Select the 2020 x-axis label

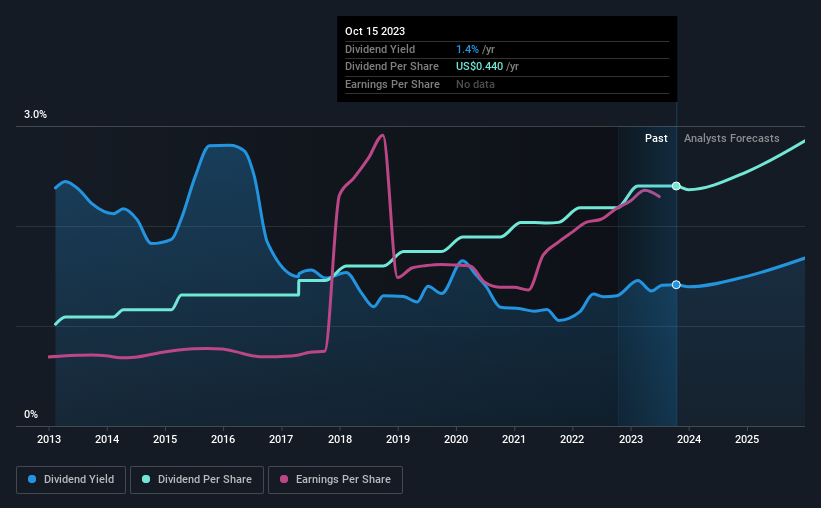click(456, 439)
